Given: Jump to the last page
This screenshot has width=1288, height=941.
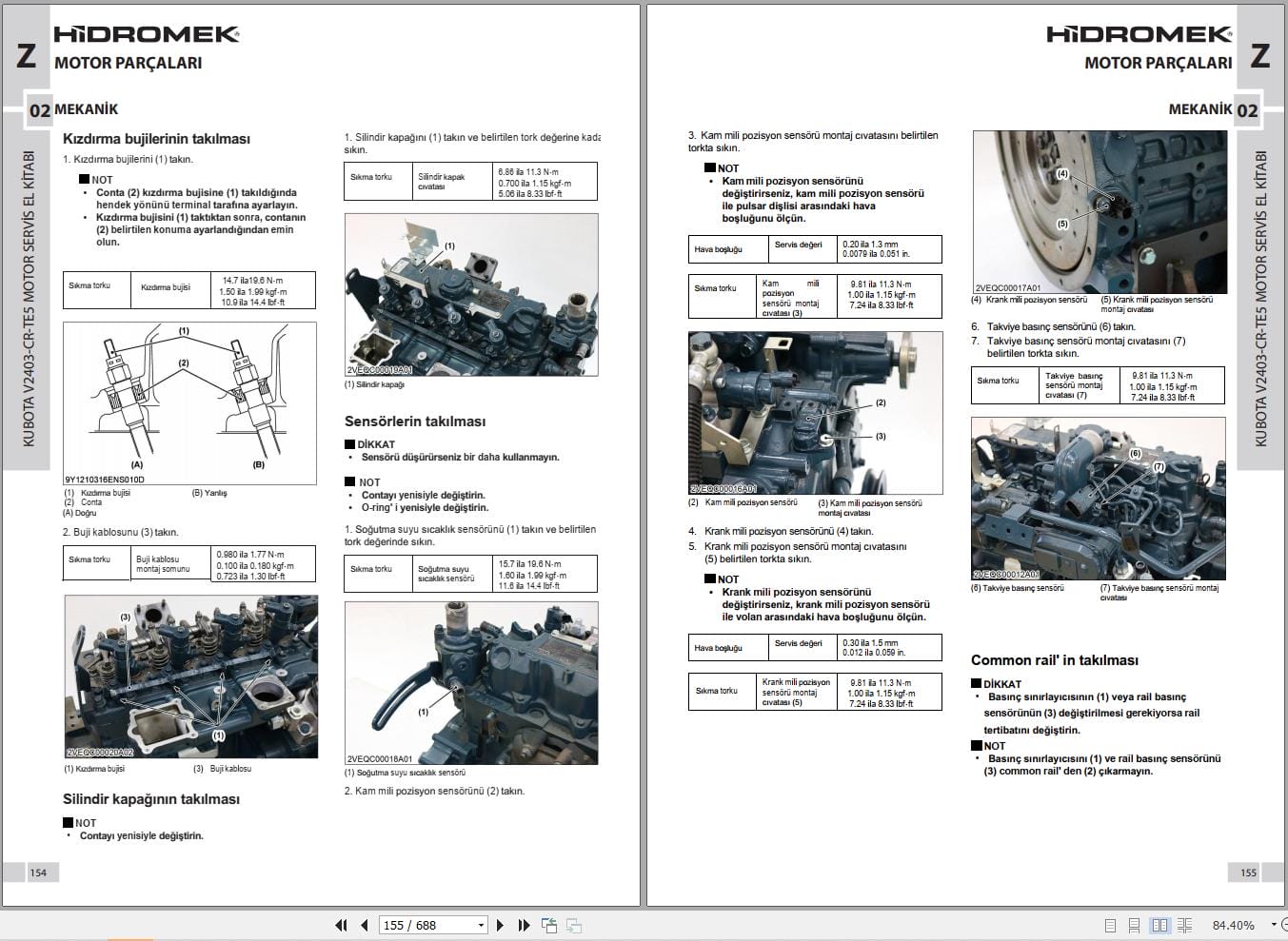Looking at the screenshot, I should pyautogui.click(x=524, y=925).
